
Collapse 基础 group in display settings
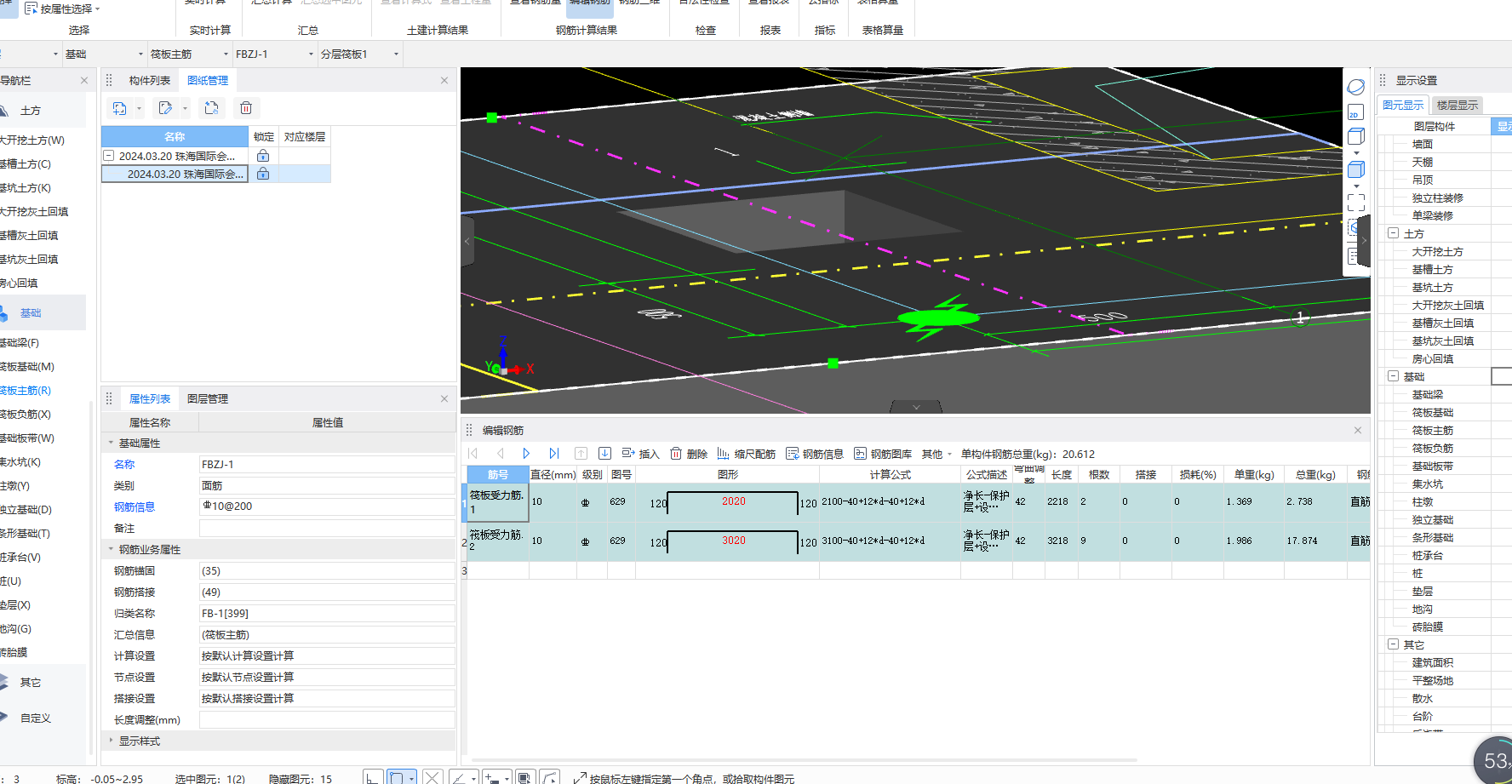pyautogui.click(x=1393, y=375)
